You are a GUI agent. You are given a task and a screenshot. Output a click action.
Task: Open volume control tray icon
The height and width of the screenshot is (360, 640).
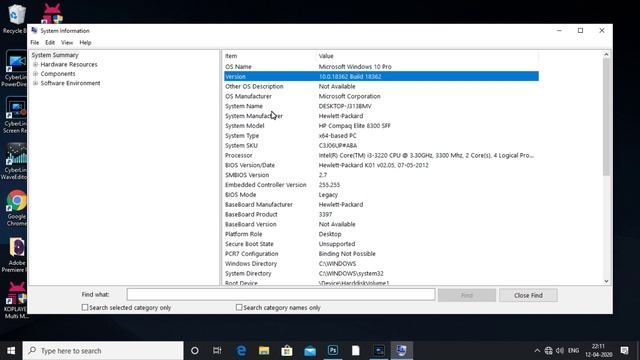[x=560, y=351]
